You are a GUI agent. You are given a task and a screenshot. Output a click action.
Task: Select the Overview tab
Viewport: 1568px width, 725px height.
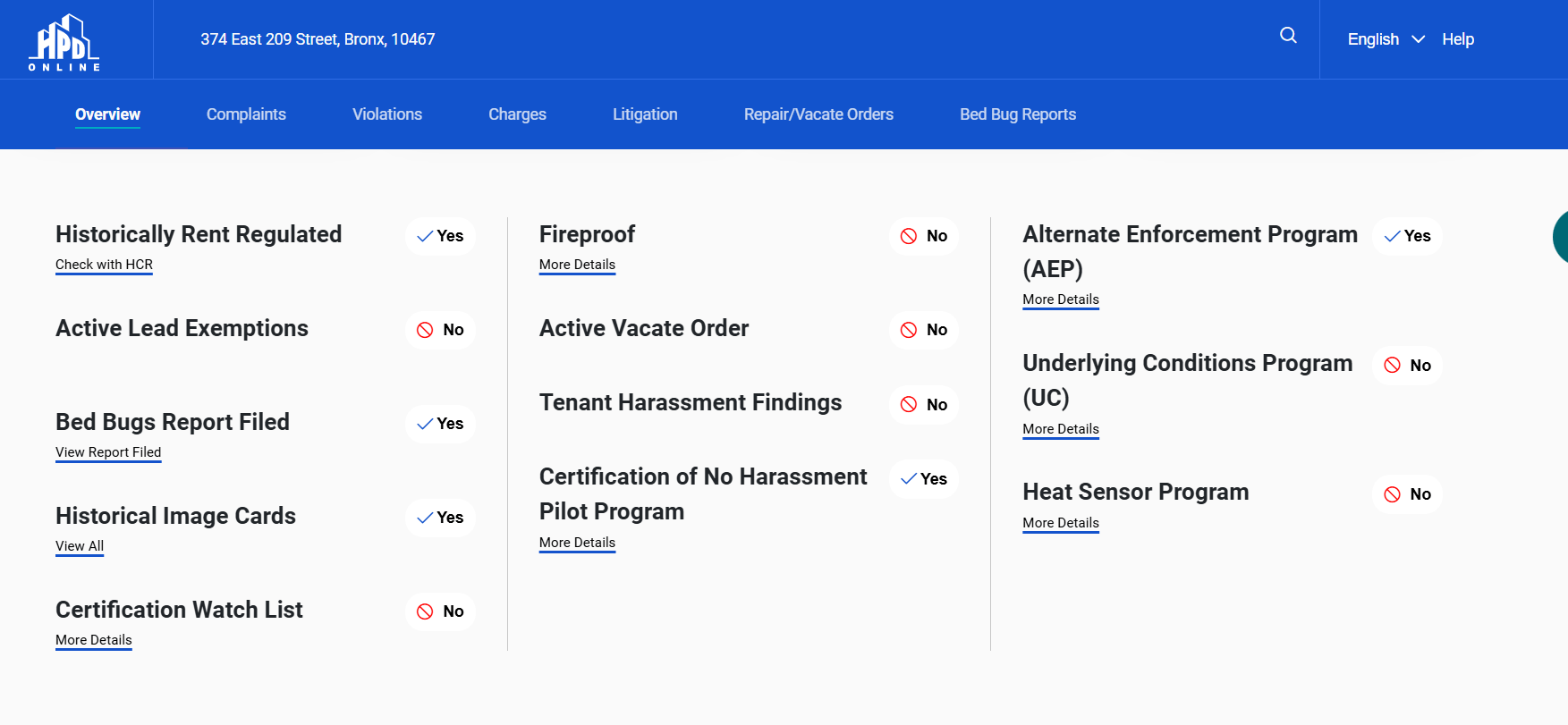coord(107,114)
